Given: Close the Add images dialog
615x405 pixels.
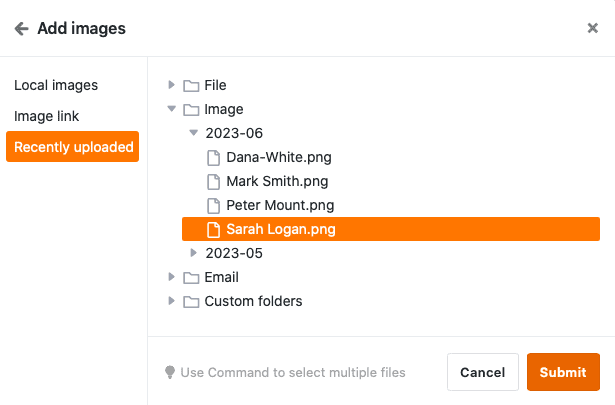Looking at the screenshot, I should [x=592, y=28].
